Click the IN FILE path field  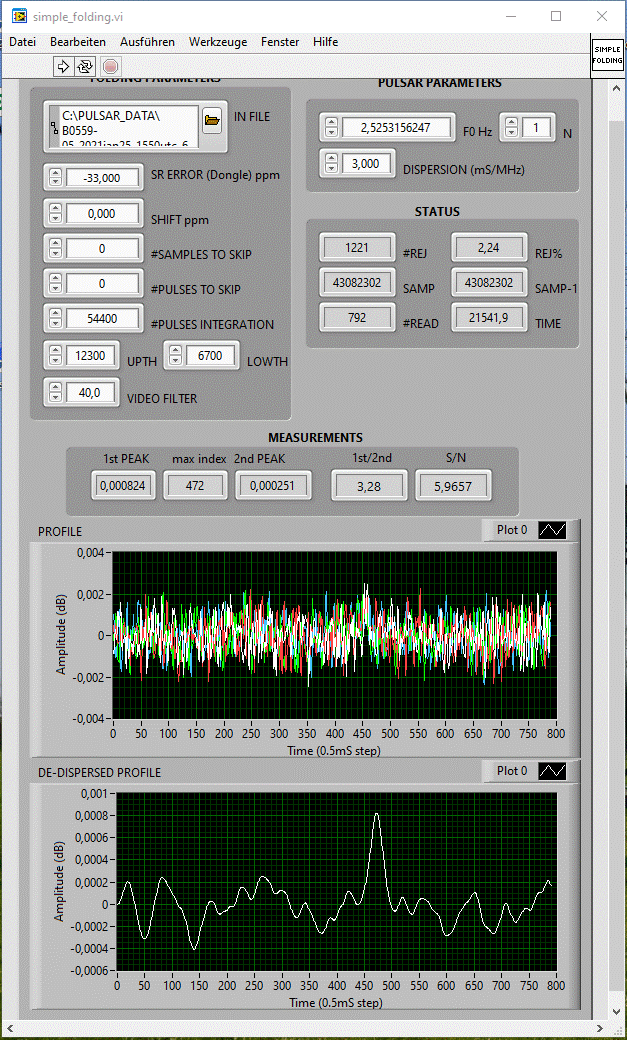click(129, 127)
